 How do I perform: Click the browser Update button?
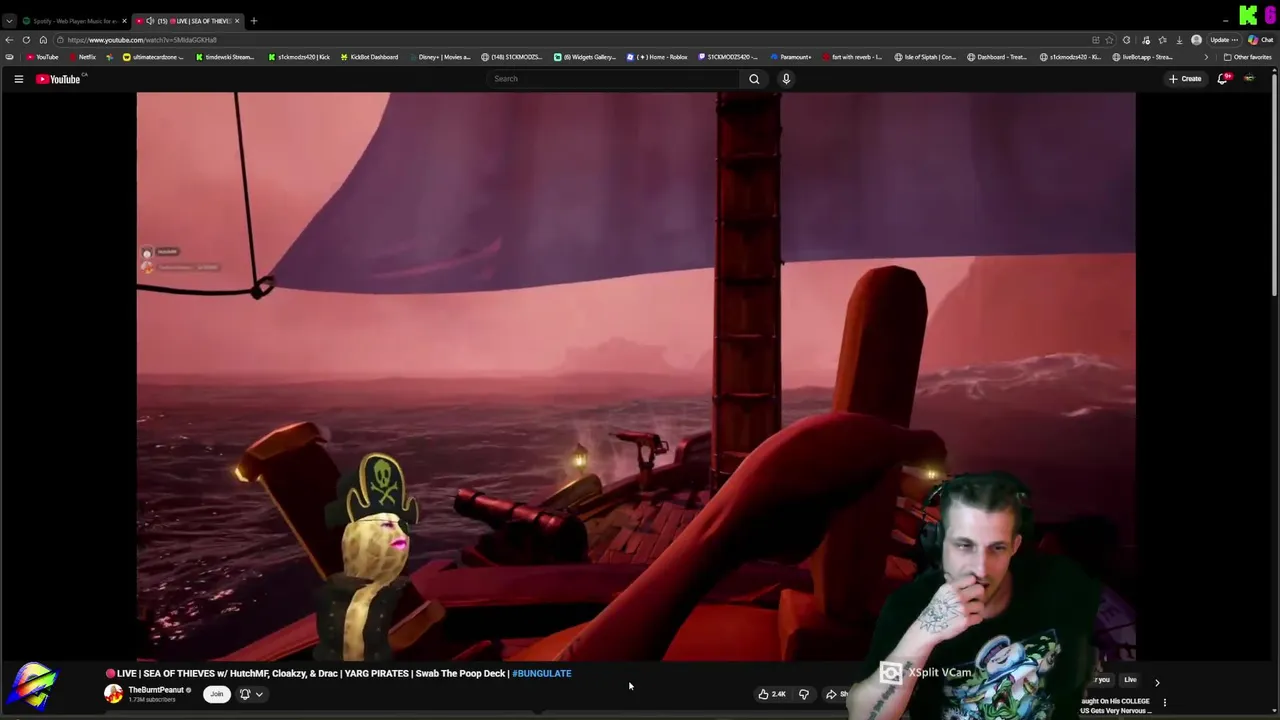(1224, 40)
